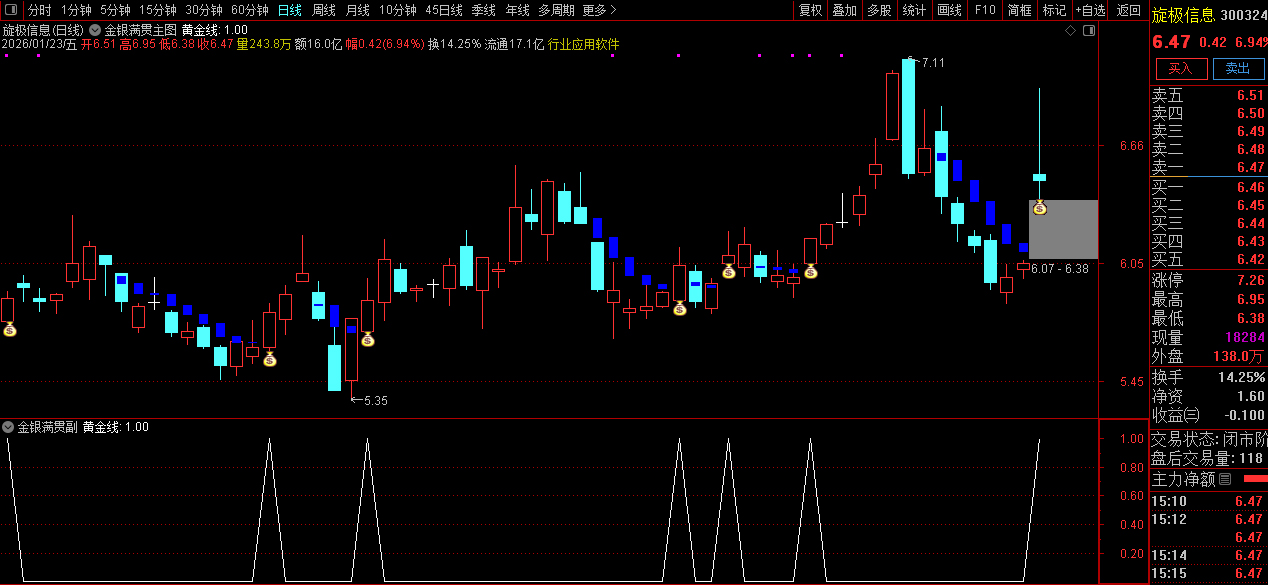Click the 净资 1.60 row
This screenshot has width=1268, height=585.
pos(1208,396)
